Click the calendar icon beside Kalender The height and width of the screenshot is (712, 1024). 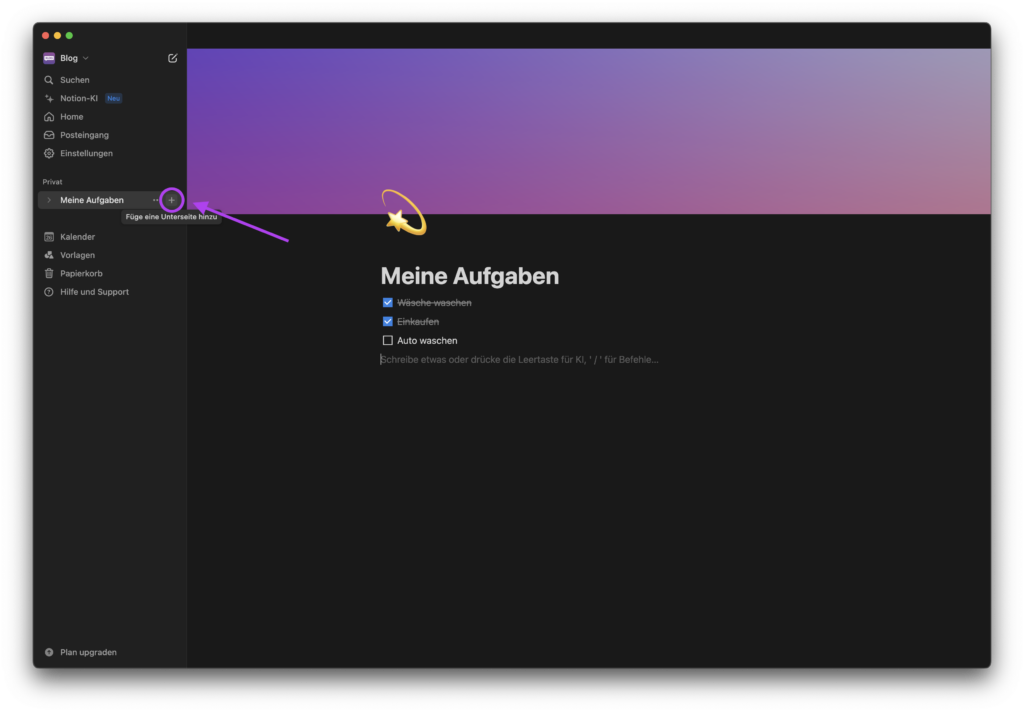[x=49, y=236]
